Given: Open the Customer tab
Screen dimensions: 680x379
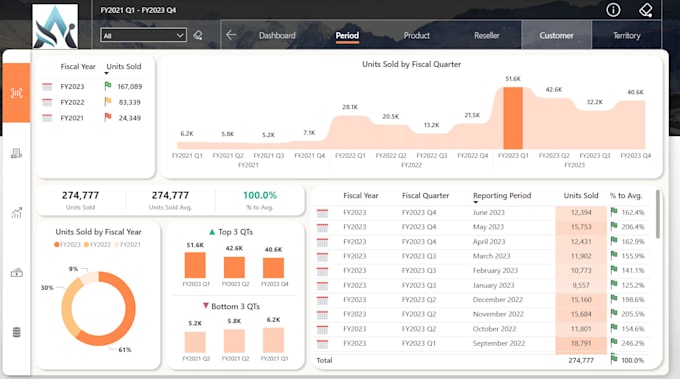Looking at the screenshot, I should (556, 35).
